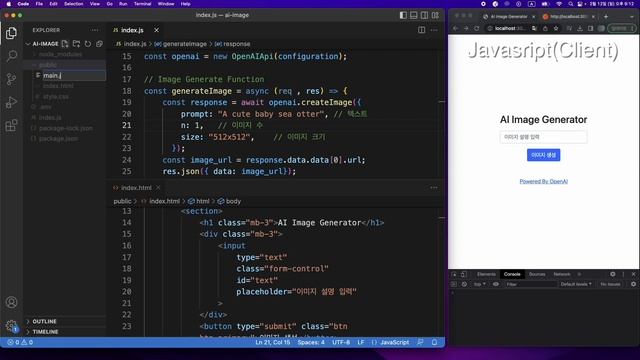Expand the TIMELINE section
Viewport: 640px width, 360px height.
[45, 332]
